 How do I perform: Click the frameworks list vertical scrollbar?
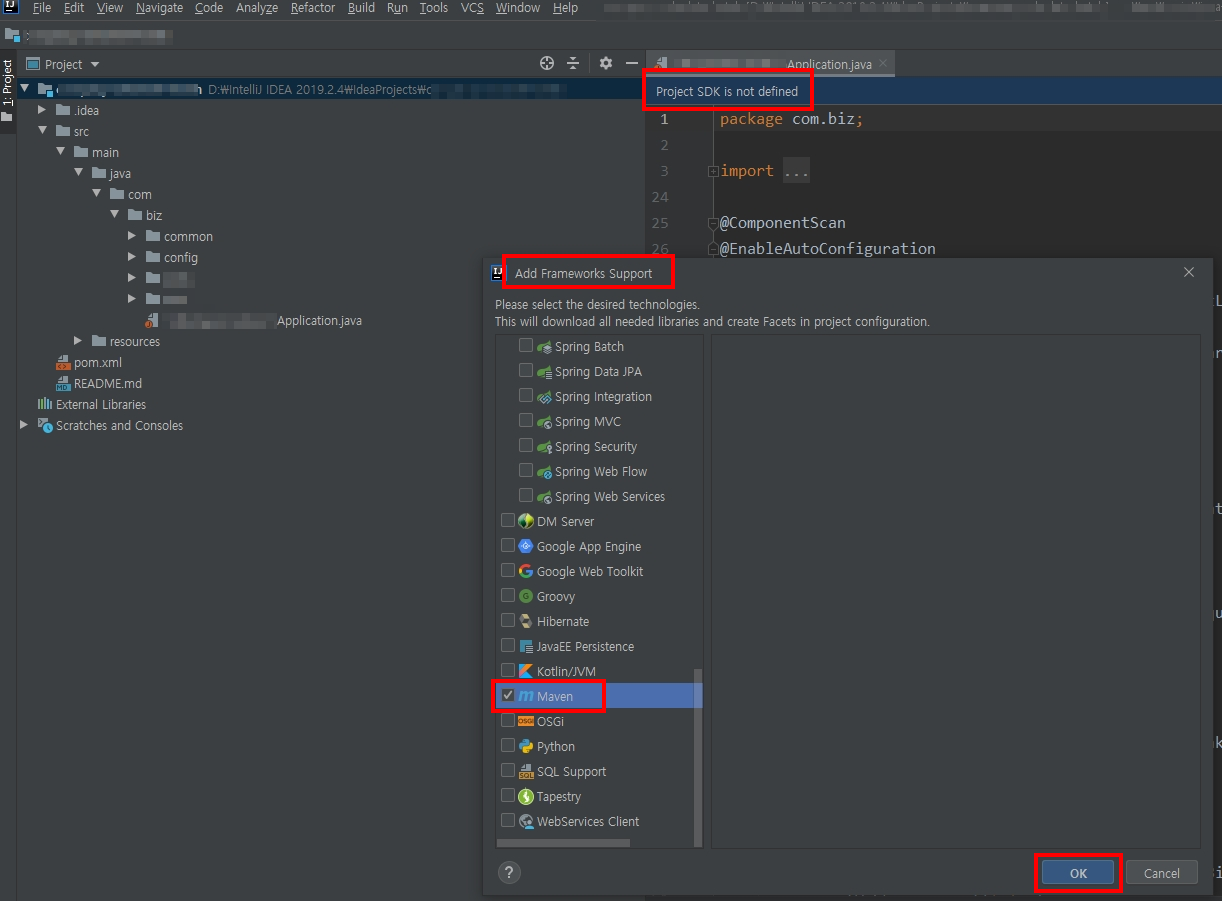tap(698, 757)
